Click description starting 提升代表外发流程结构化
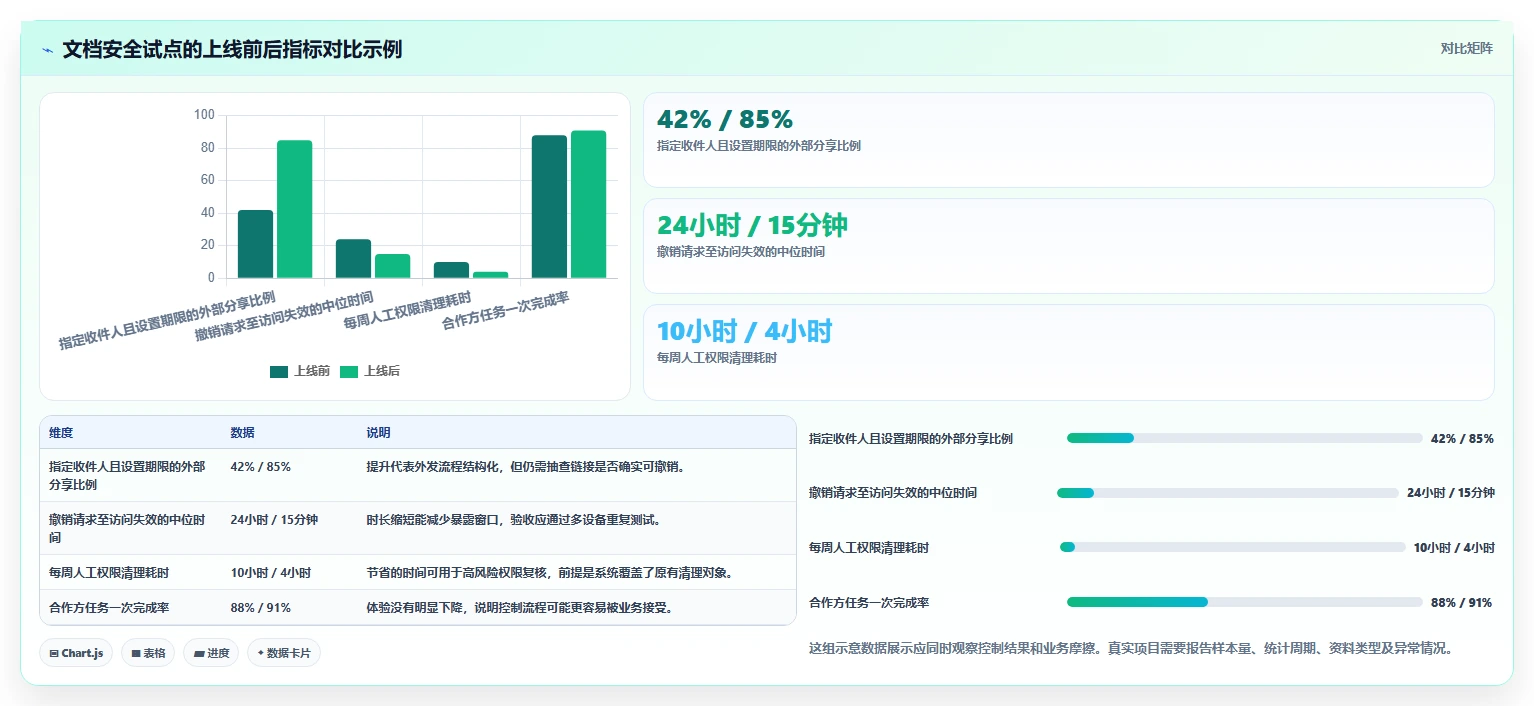Screen dimensions: 1534x706 (x=525, y=467)
